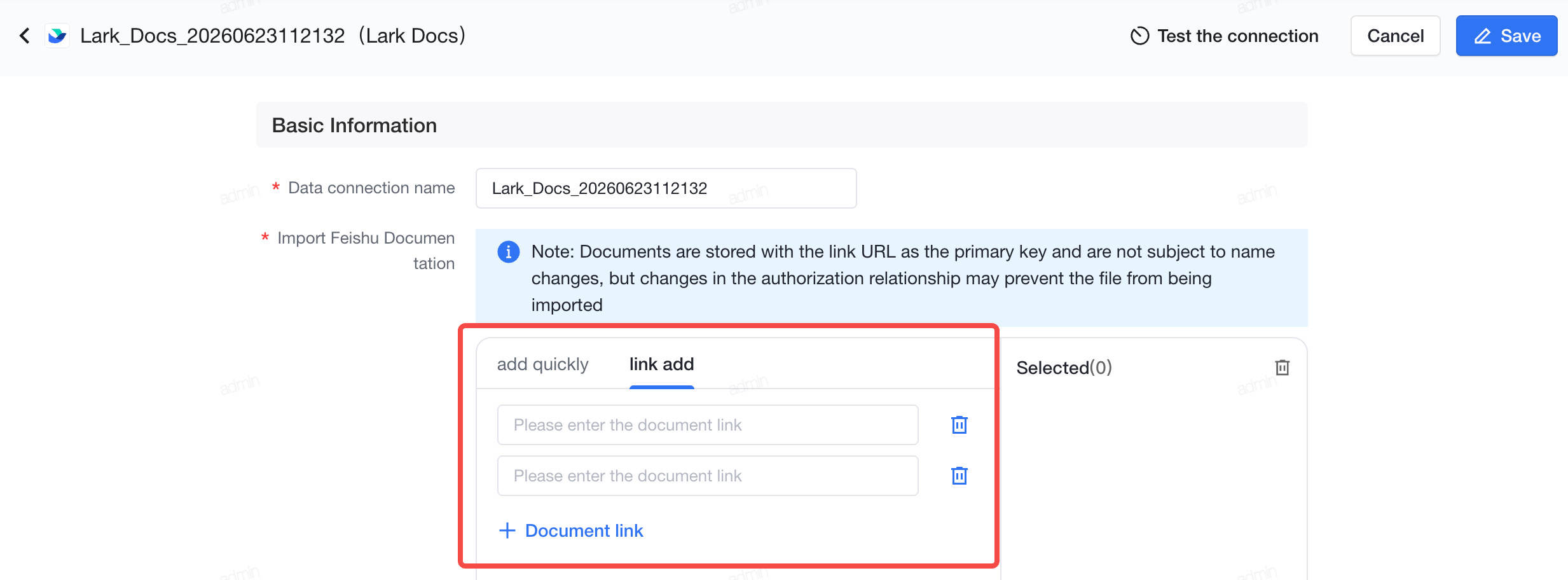This screenshot has height=580, width=1568.
Task: Click the first document link input
Action: tap(707, 425)
